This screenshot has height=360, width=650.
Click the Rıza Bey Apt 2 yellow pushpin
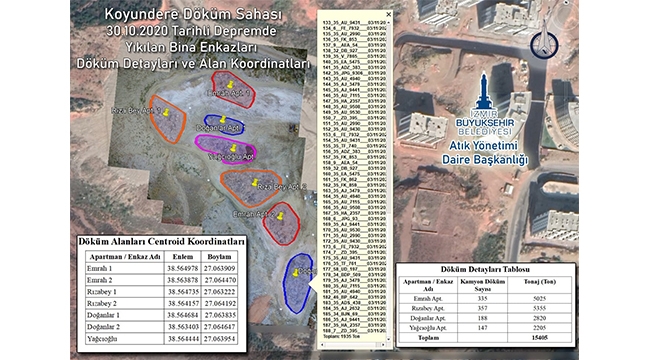click(255, 182)
